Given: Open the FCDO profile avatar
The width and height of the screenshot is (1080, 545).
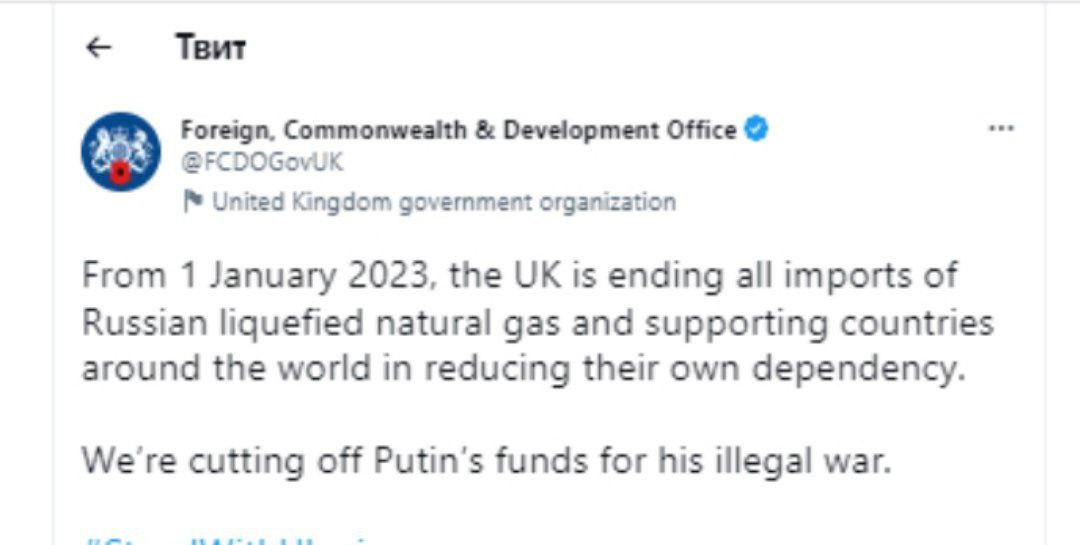Looking at the screenshot, I should click(x=121, y=152).
